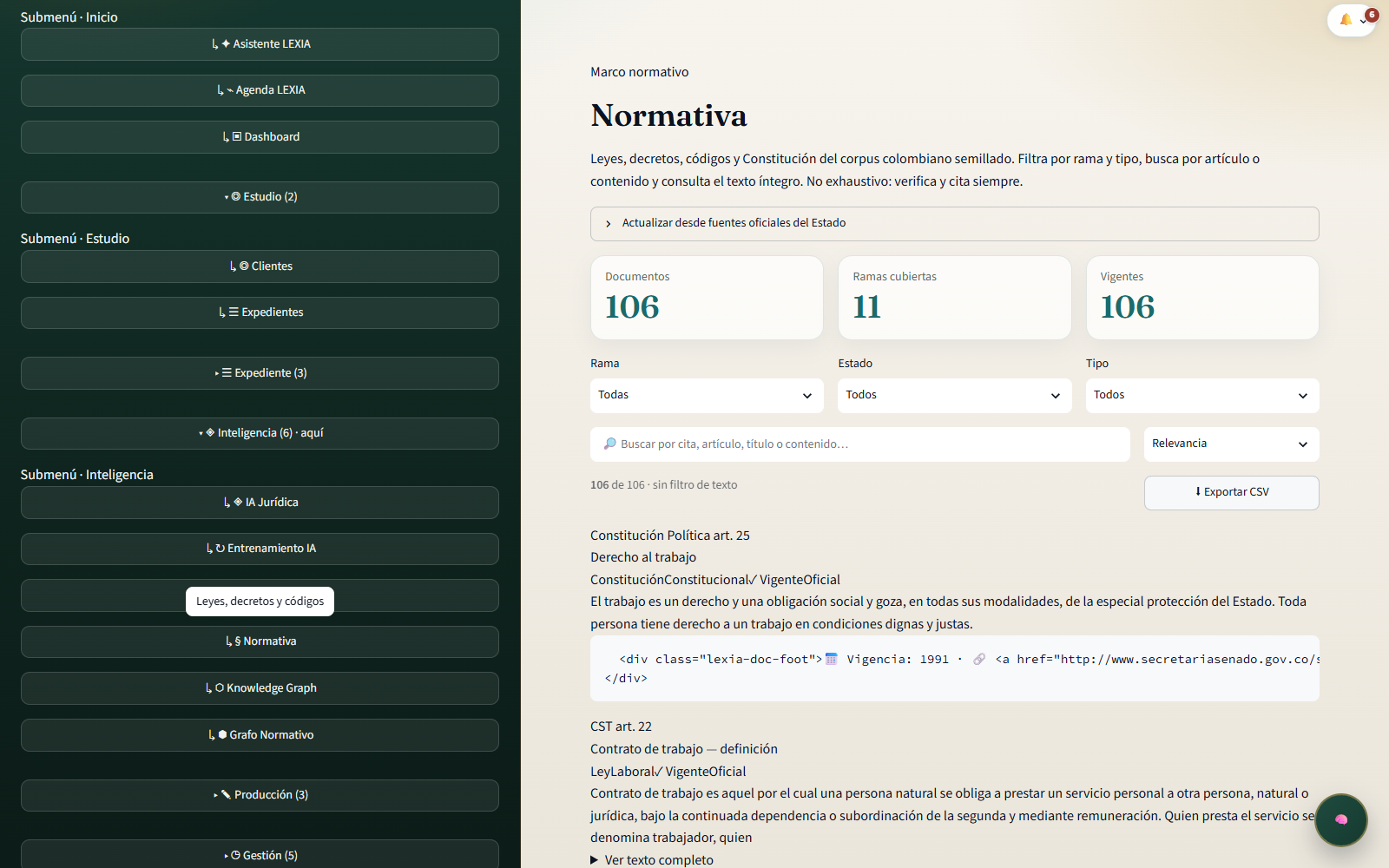Image resolution: width=1389 pixels, height=868 pixels.
Task: Open the Rama dropdown set to Todas
Action: pyautogui.click(x=707, y=395)
